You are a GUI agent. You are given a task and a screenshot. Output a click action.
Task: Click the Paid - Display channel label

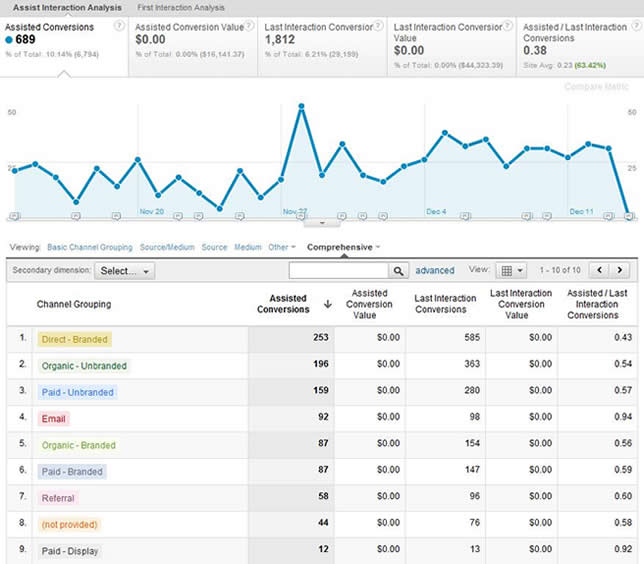70,551
